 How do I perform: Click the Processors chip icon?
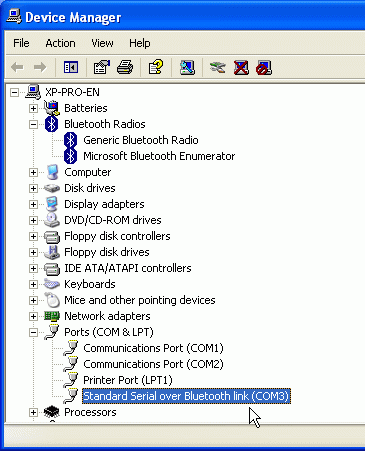click(52, 412)
